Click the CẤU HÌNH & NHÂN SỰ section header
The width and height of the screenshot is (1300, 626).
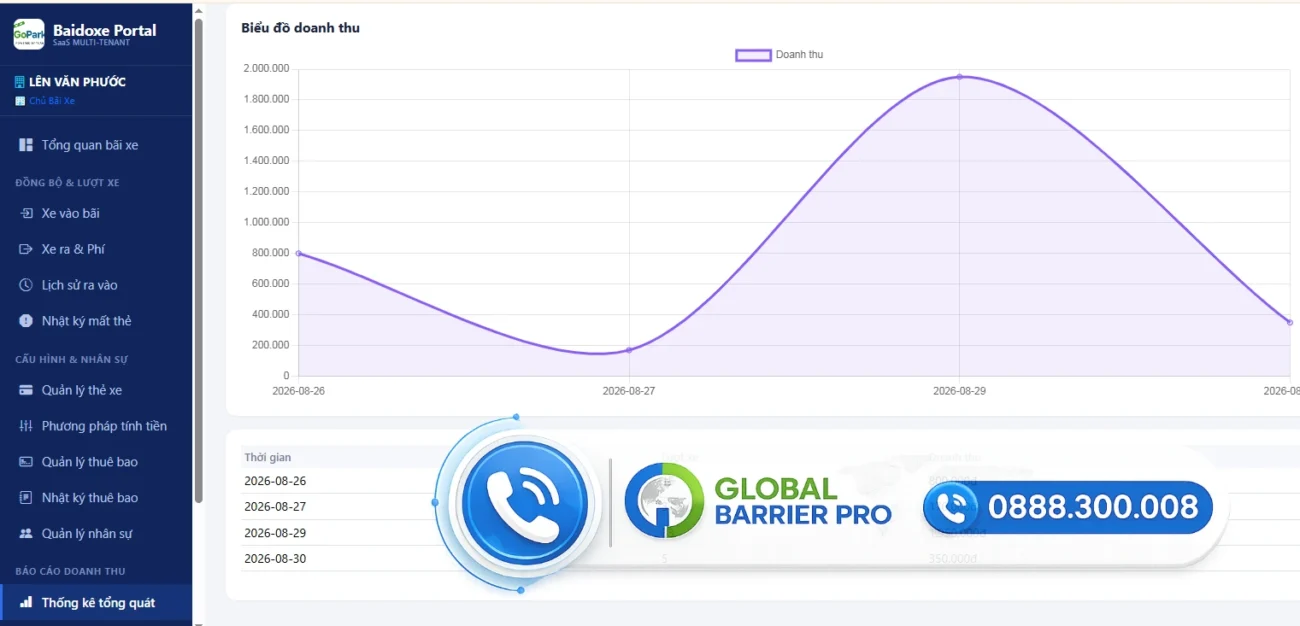pos(71,359)
